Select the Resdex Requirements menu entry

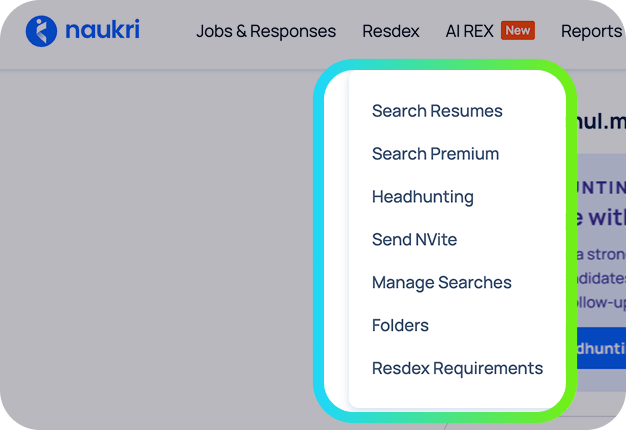tap(458, 369)
